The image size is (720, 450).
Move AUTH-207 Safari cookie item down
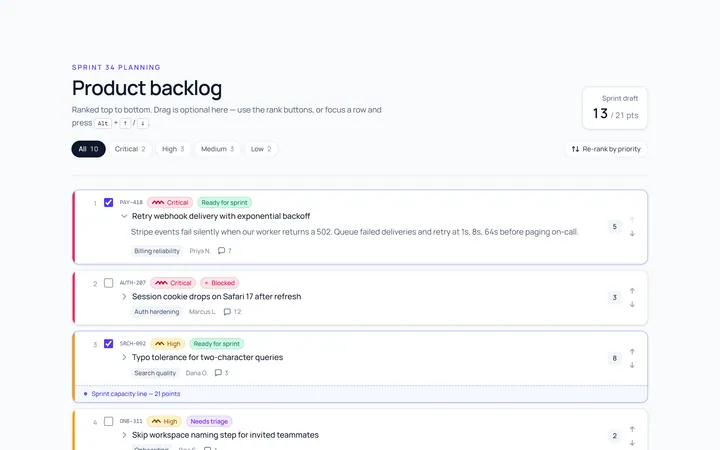[632, 304]
